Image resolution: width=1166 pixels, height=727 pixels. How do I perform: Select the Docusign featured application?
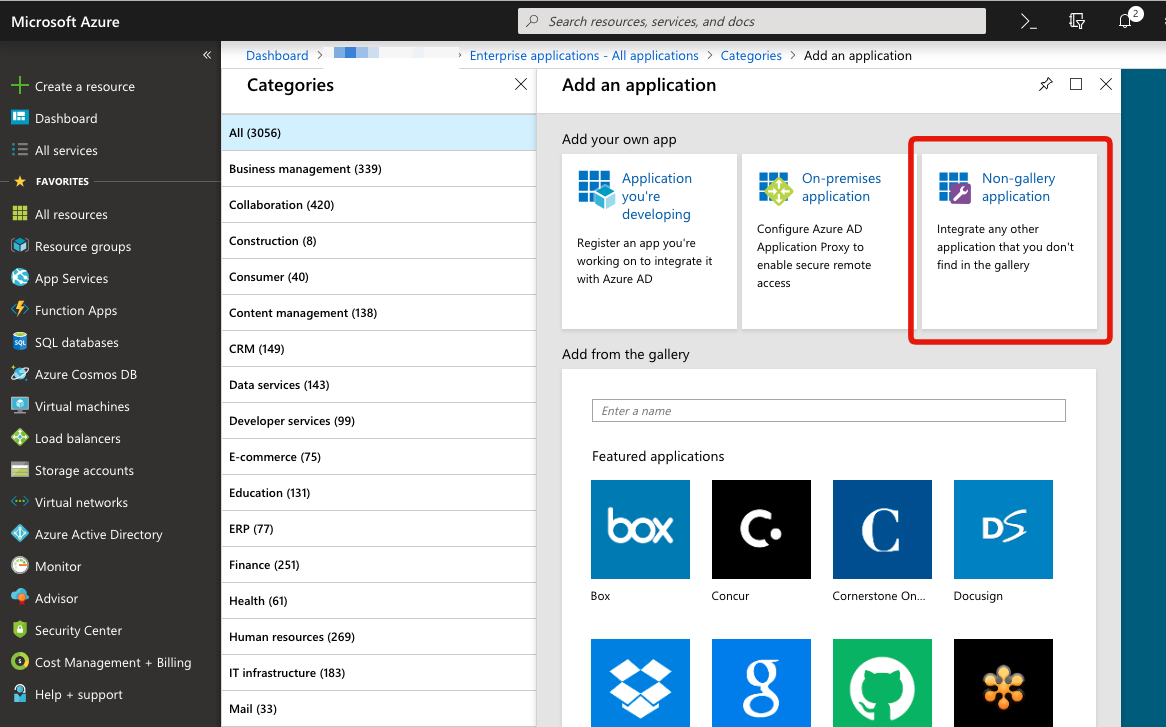click(x=1003, y=529)
